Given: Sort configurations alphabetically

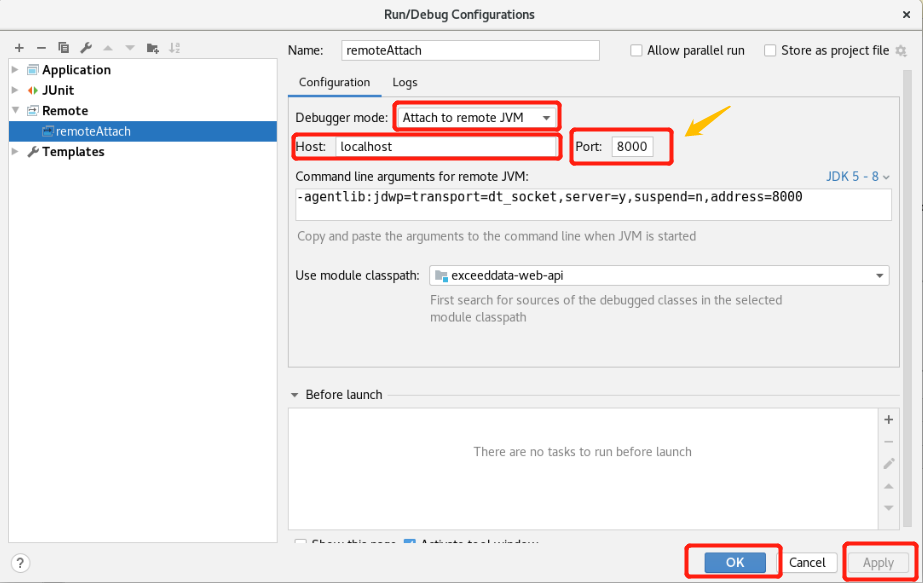Looking at the screenshot, I should pos(175,48).
